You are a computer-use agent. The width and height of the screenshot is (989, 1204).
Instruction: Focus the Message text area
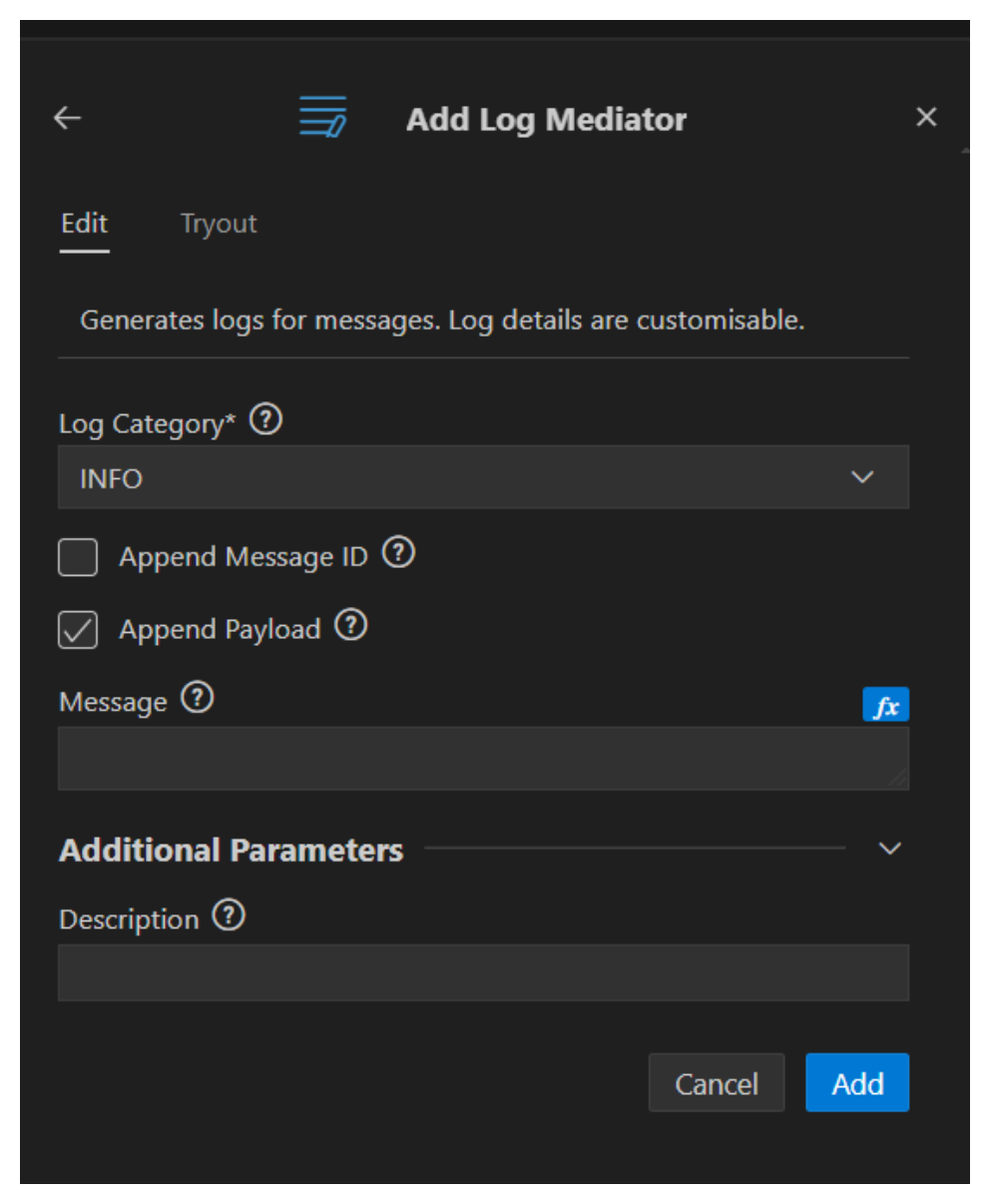click(x=483, y=759)
